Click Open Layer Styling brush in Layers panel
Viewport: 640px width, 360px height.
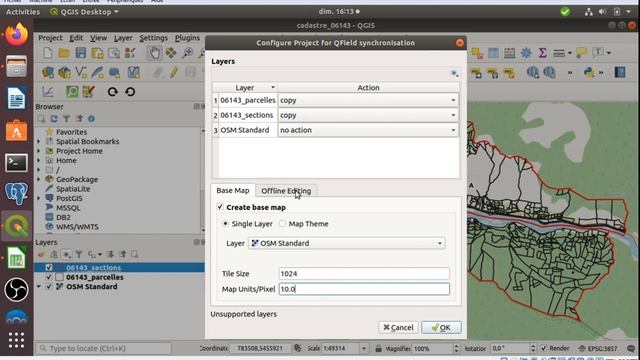click(x=41, y=255)
